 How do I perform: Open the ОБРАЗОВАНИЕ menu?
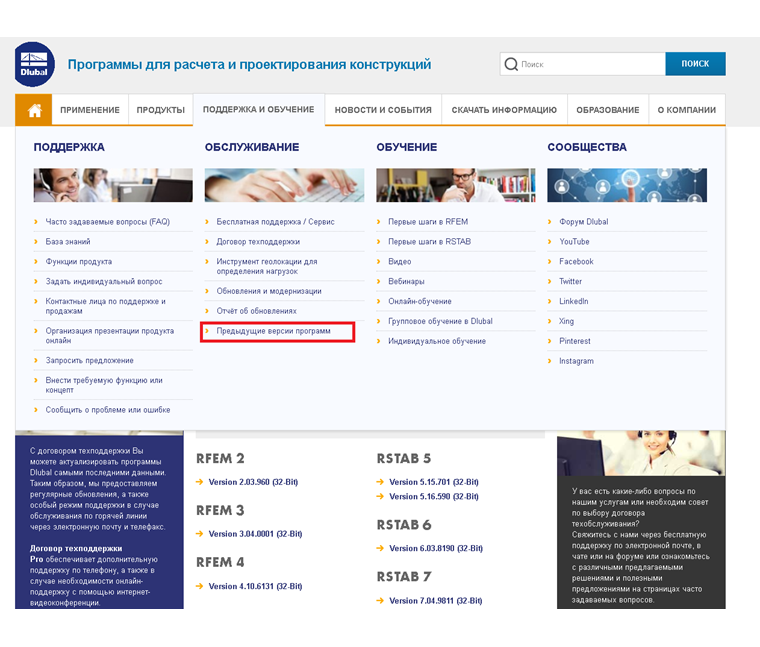[x=607, y=110]
